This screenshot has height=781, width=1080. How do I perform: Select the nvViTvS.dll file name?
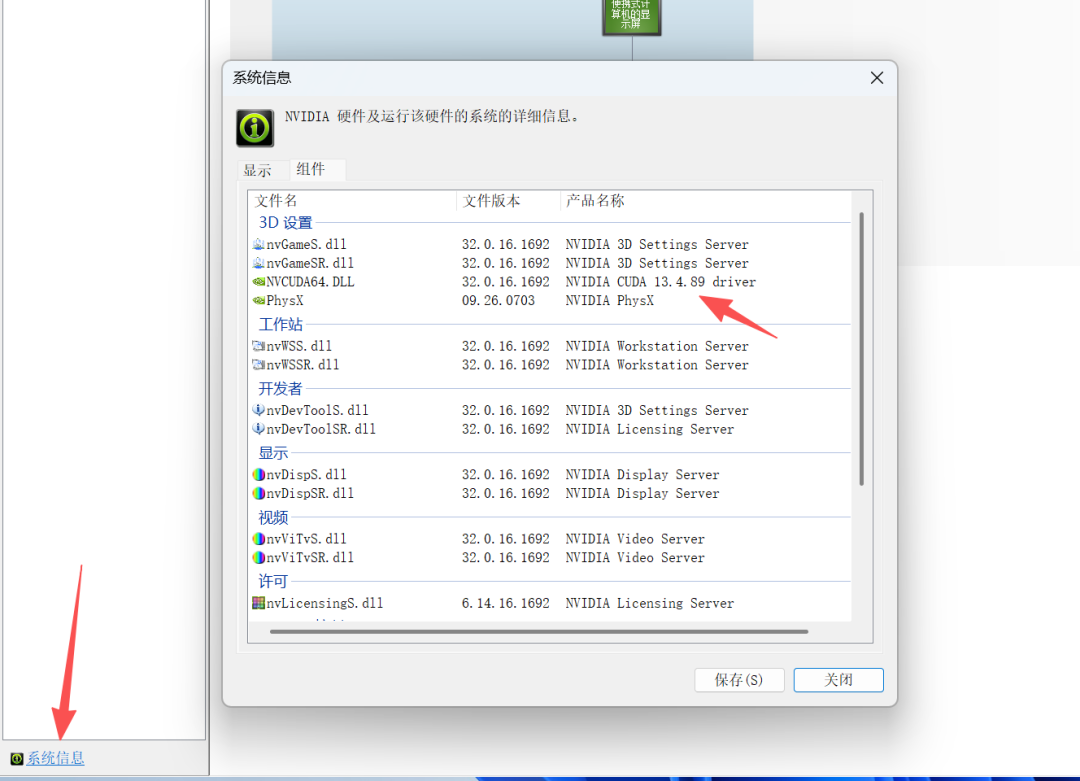click(307, 539)
